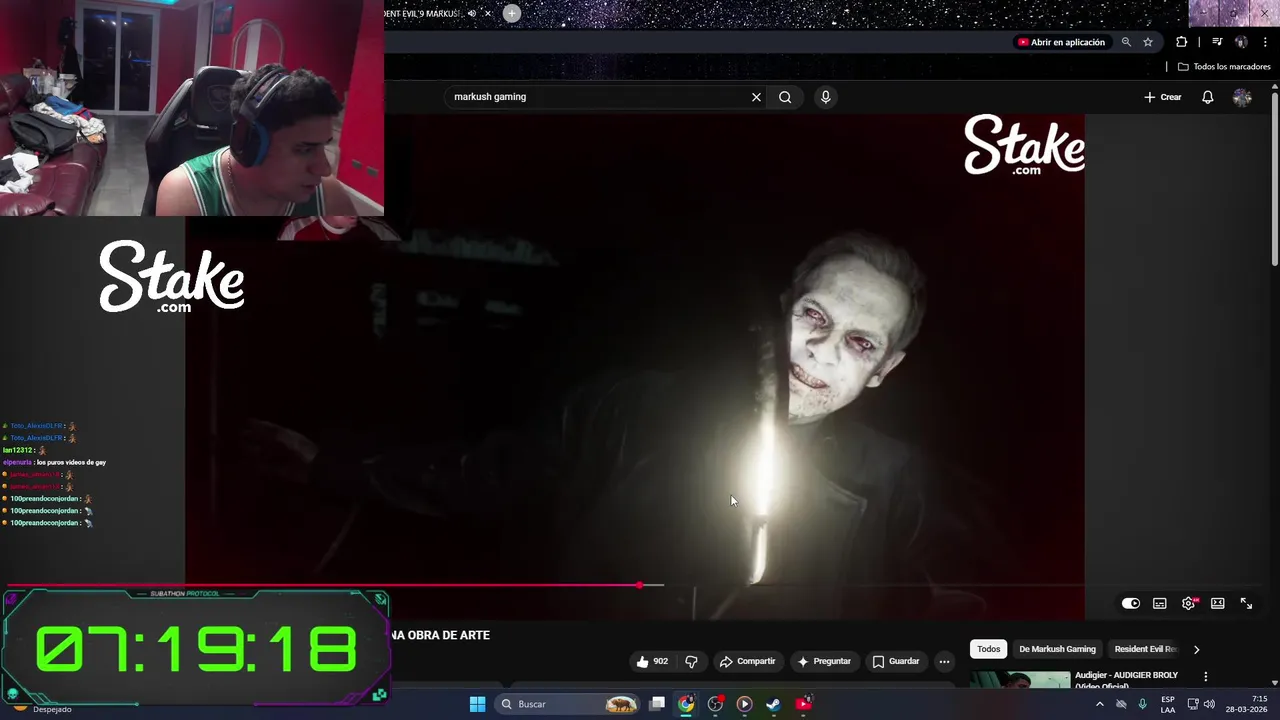The height and width of the screenshot is (720, 1280).
Task: Open Todos los marcadores folder
Action: tap(1224, 67)
